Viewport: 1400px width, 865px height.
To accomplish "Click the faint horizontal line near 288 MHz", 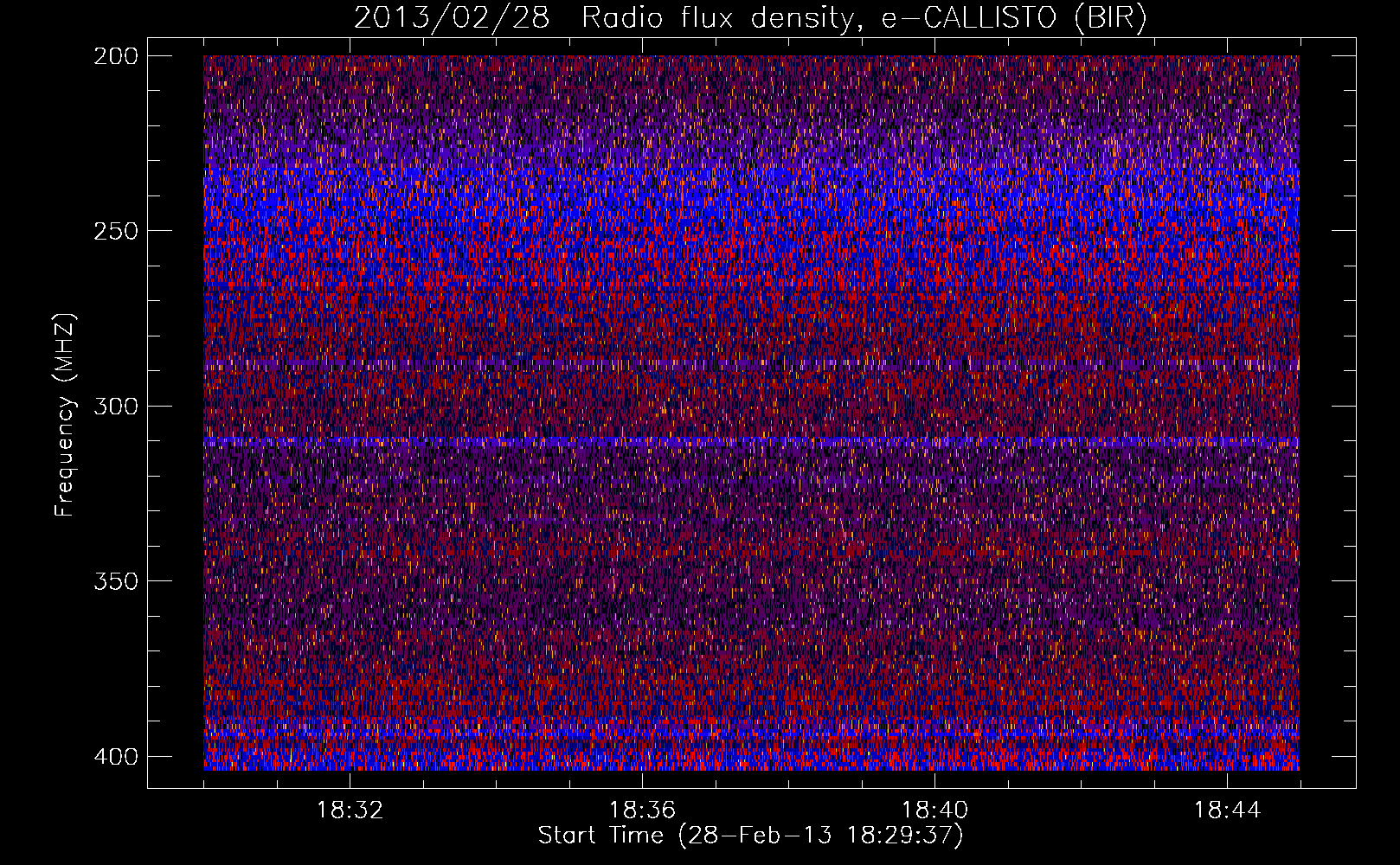I will click(751, 365).
